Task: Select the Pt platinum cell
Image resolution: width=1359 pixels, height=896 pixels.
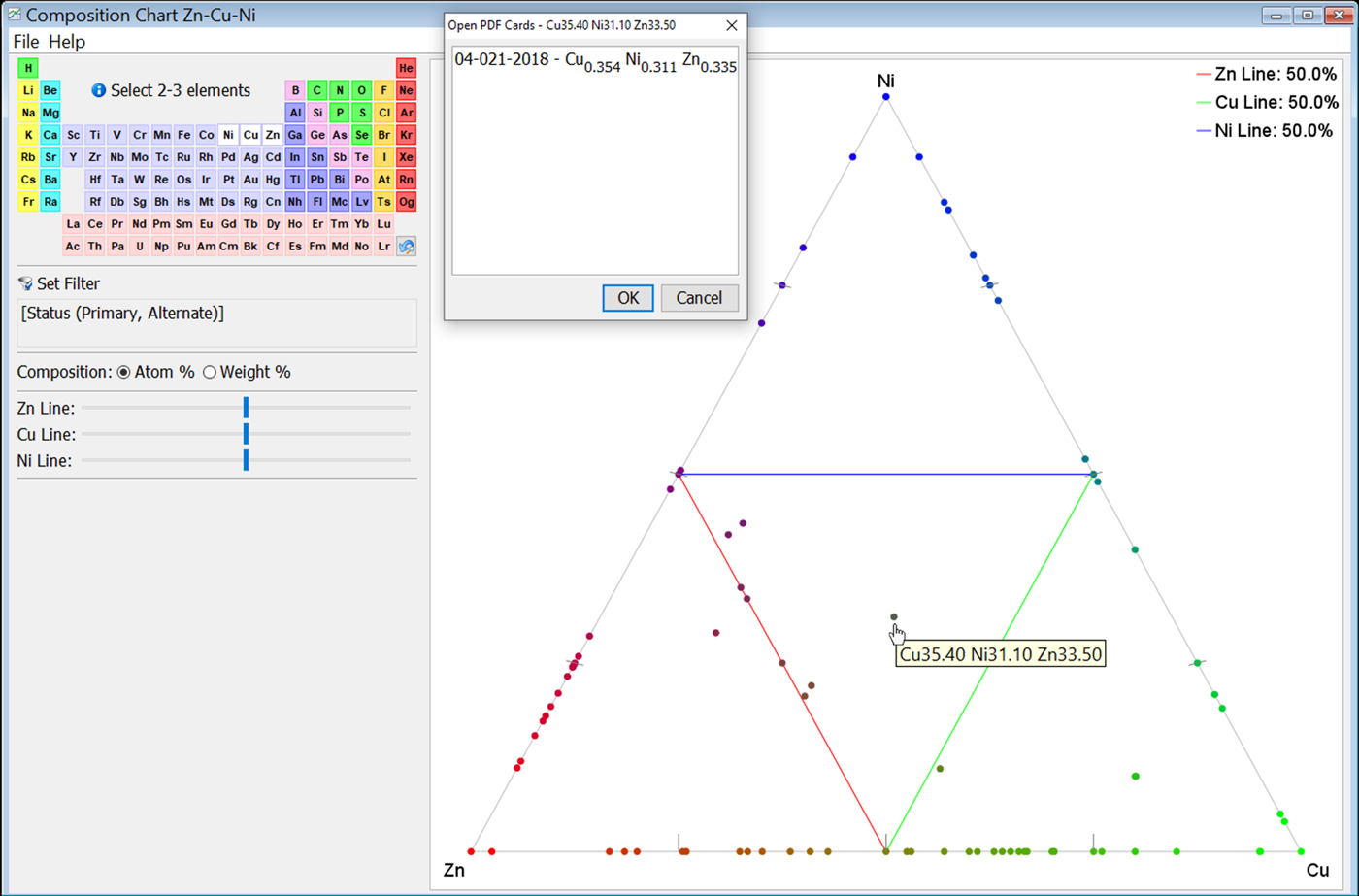Action: pos(228,180)
